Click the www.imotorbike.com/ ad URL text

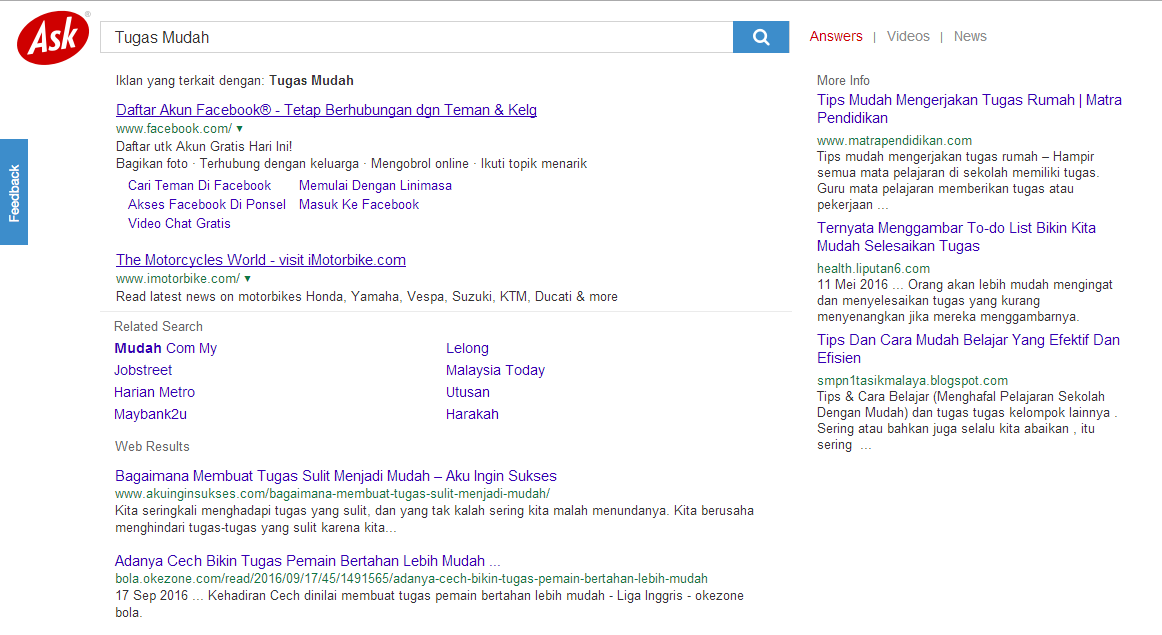178,279
